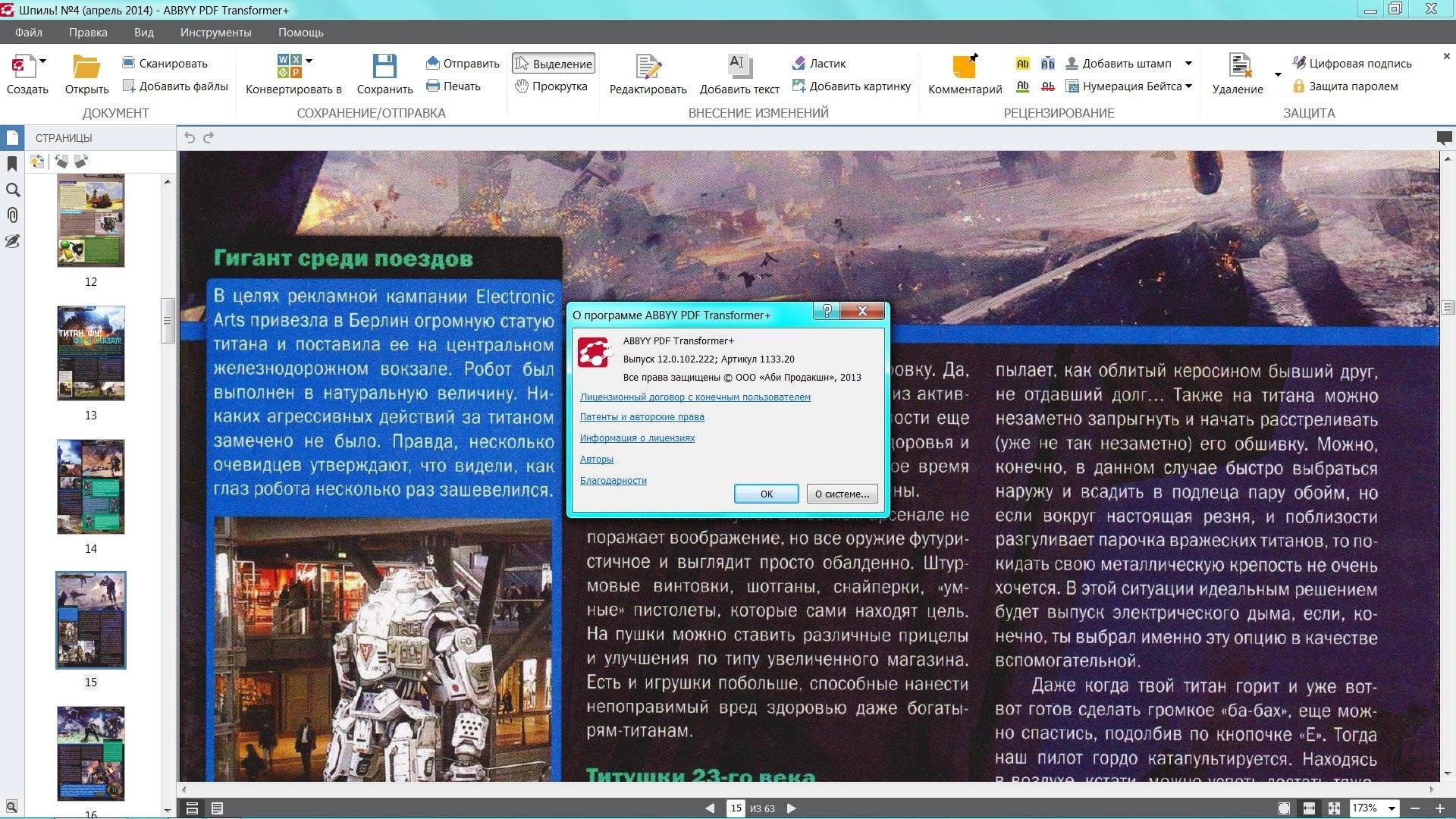This screenshot has width=1456, height=819.
Task: Open the Правка menu
Action: point(88,33)
